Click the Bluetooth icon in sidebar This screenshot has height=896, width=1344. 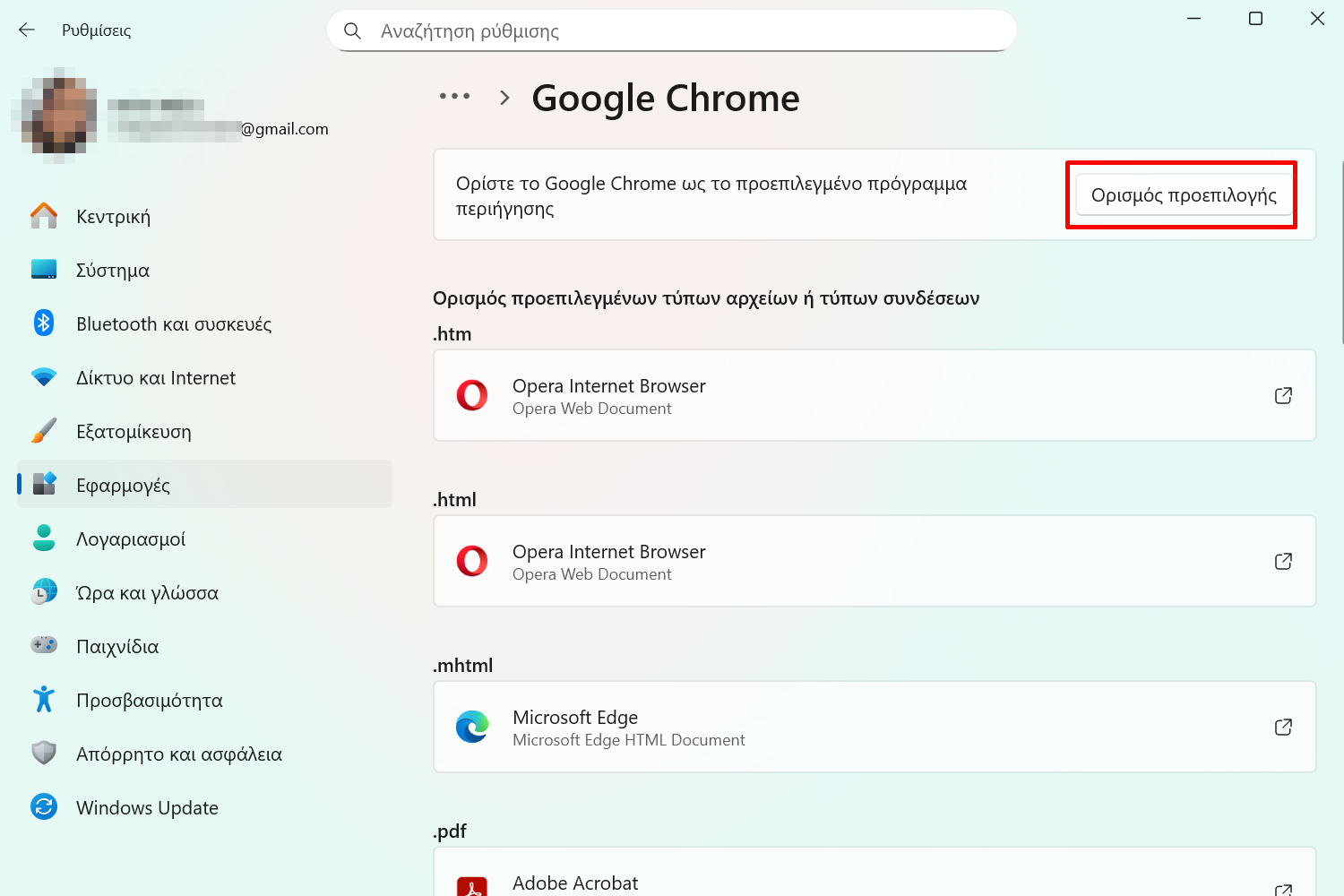(x=44, y=323)
